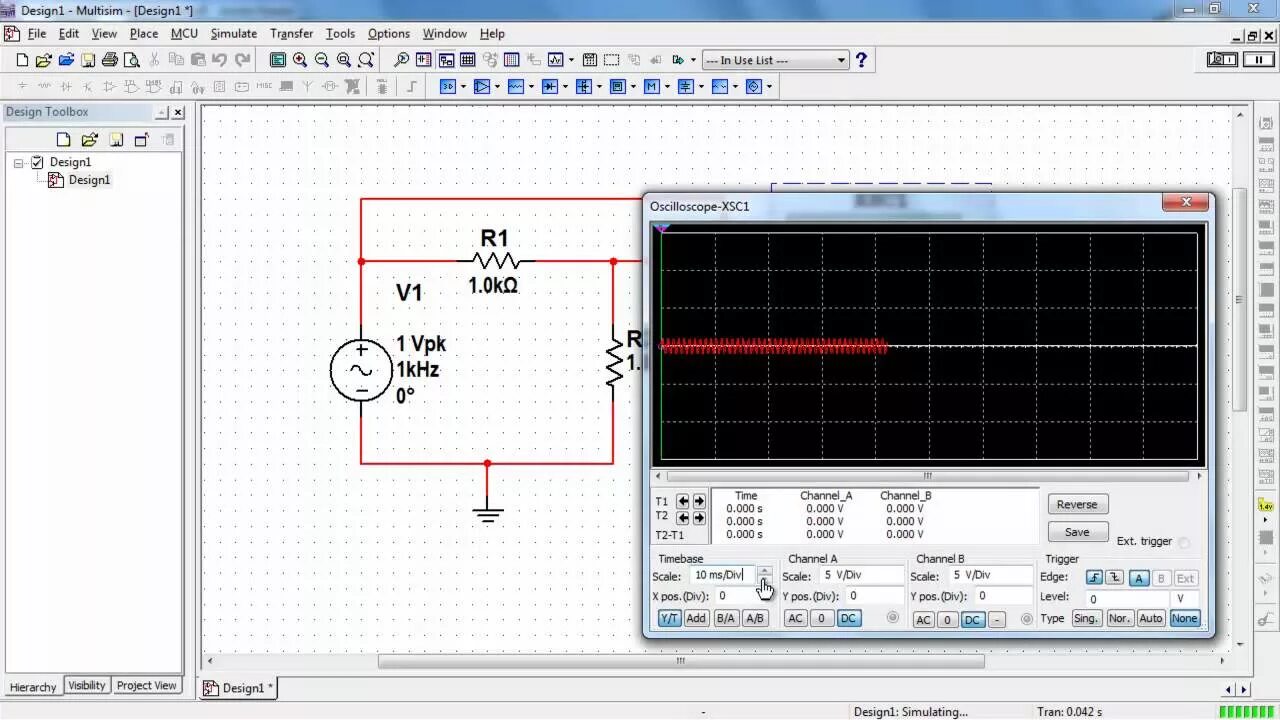Select rising edge trigger button
Image resolution: width=1280 pixels, height=720 pixels.
coord(1095,578)
